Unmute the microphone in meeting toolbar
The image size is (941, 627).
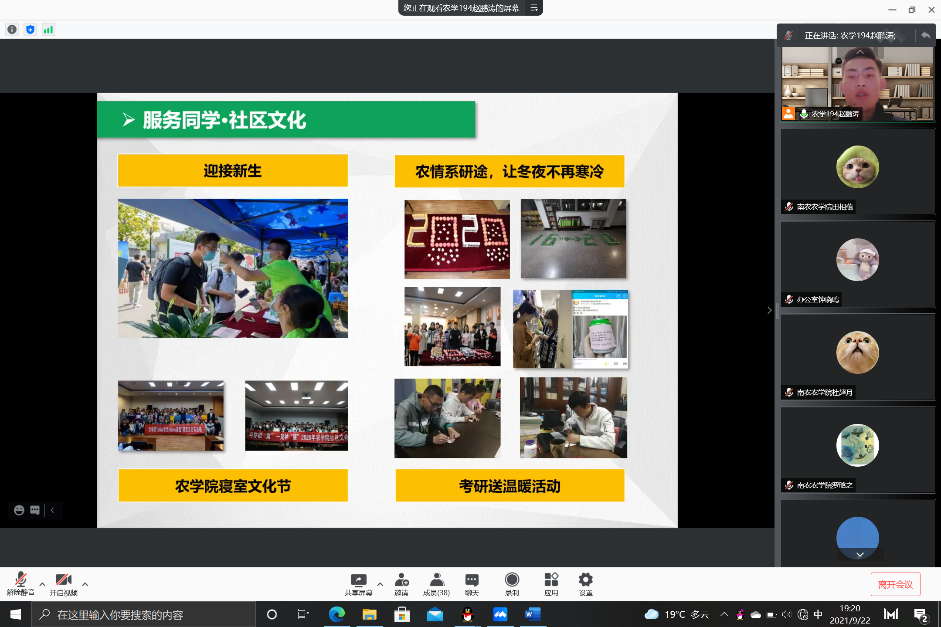click(x=19, y=582)
